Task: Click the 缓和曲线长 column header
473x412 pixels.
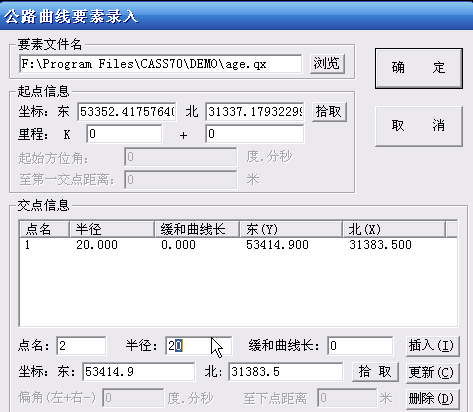Action: [197, 229]
